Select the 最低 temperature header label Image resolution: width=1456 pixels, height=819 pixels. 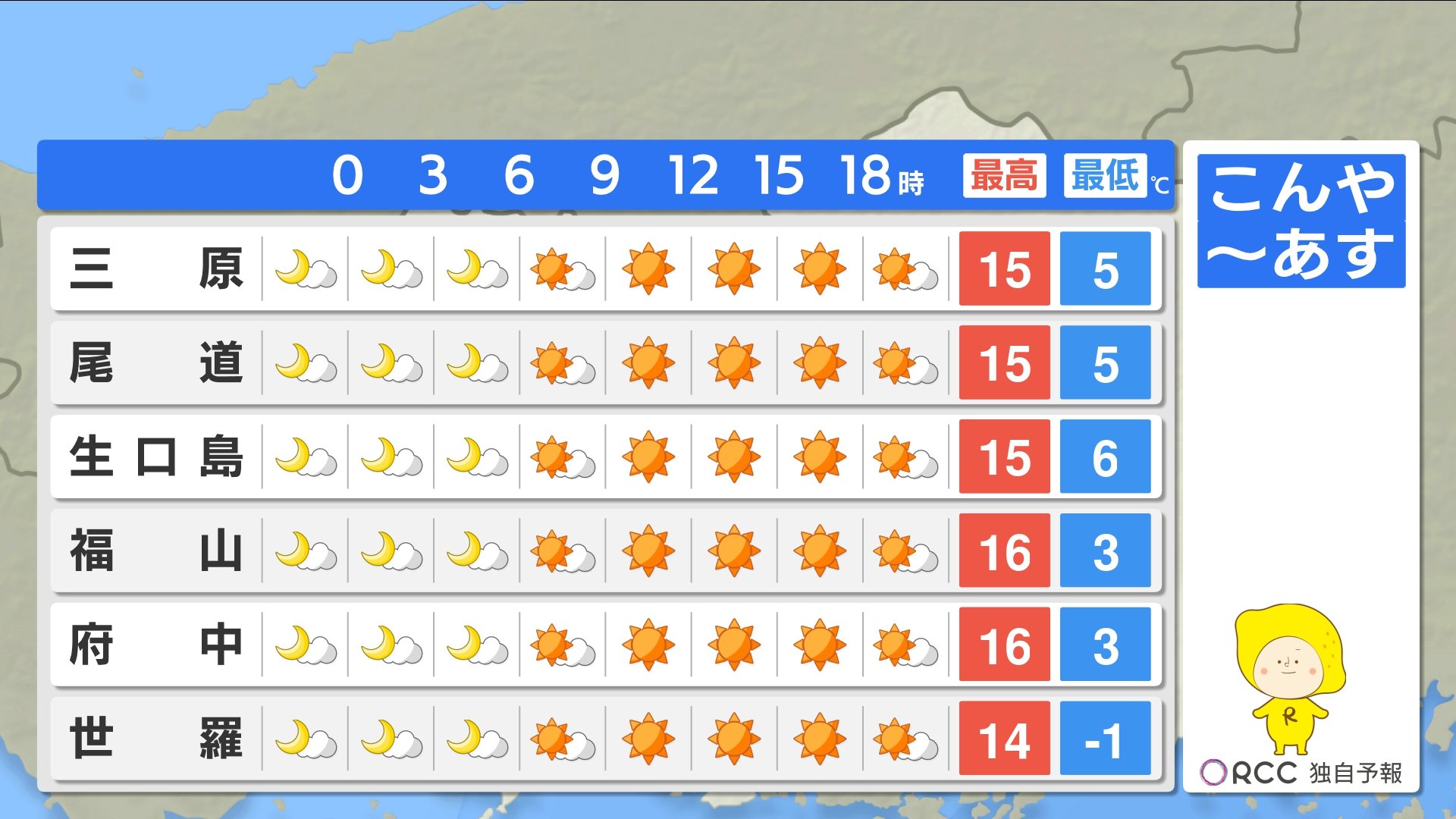(x=1105, y=176)
